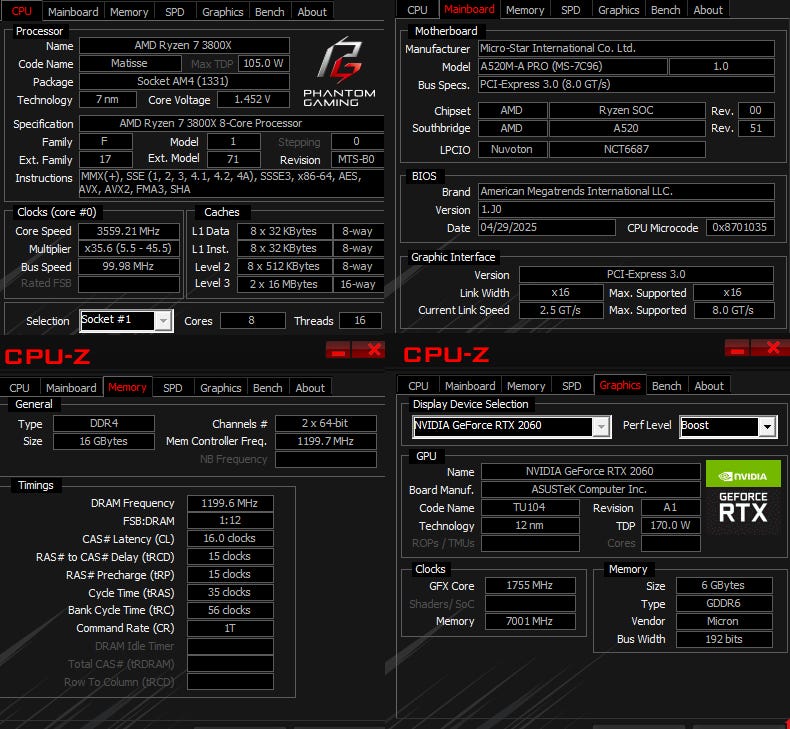Viewport: 790px width, 729px height.
Task: Click the GFX Core 1755 MHz value
Action: pos(530,585)
